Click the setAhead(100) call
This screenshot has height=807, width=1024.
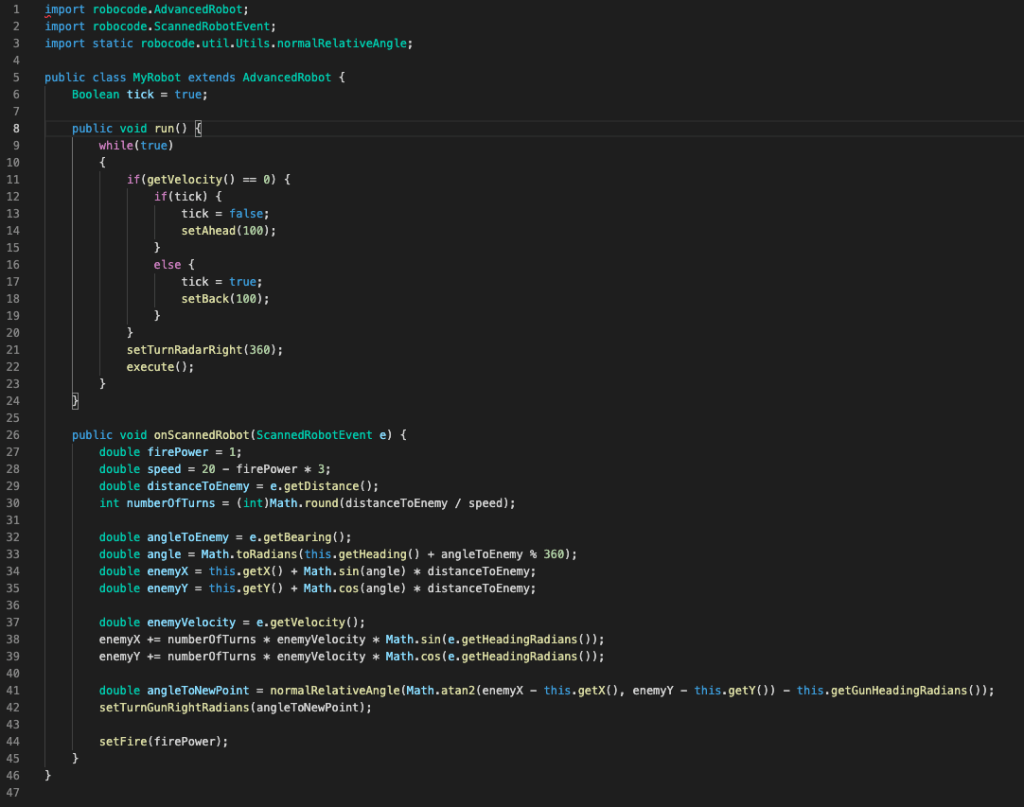227,230
